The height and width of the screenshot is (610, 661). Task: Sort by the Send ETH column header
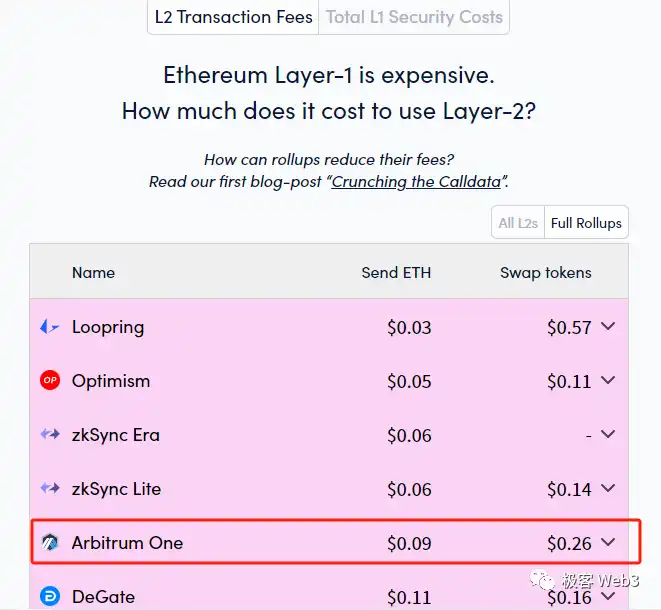[x=396, y=273]
